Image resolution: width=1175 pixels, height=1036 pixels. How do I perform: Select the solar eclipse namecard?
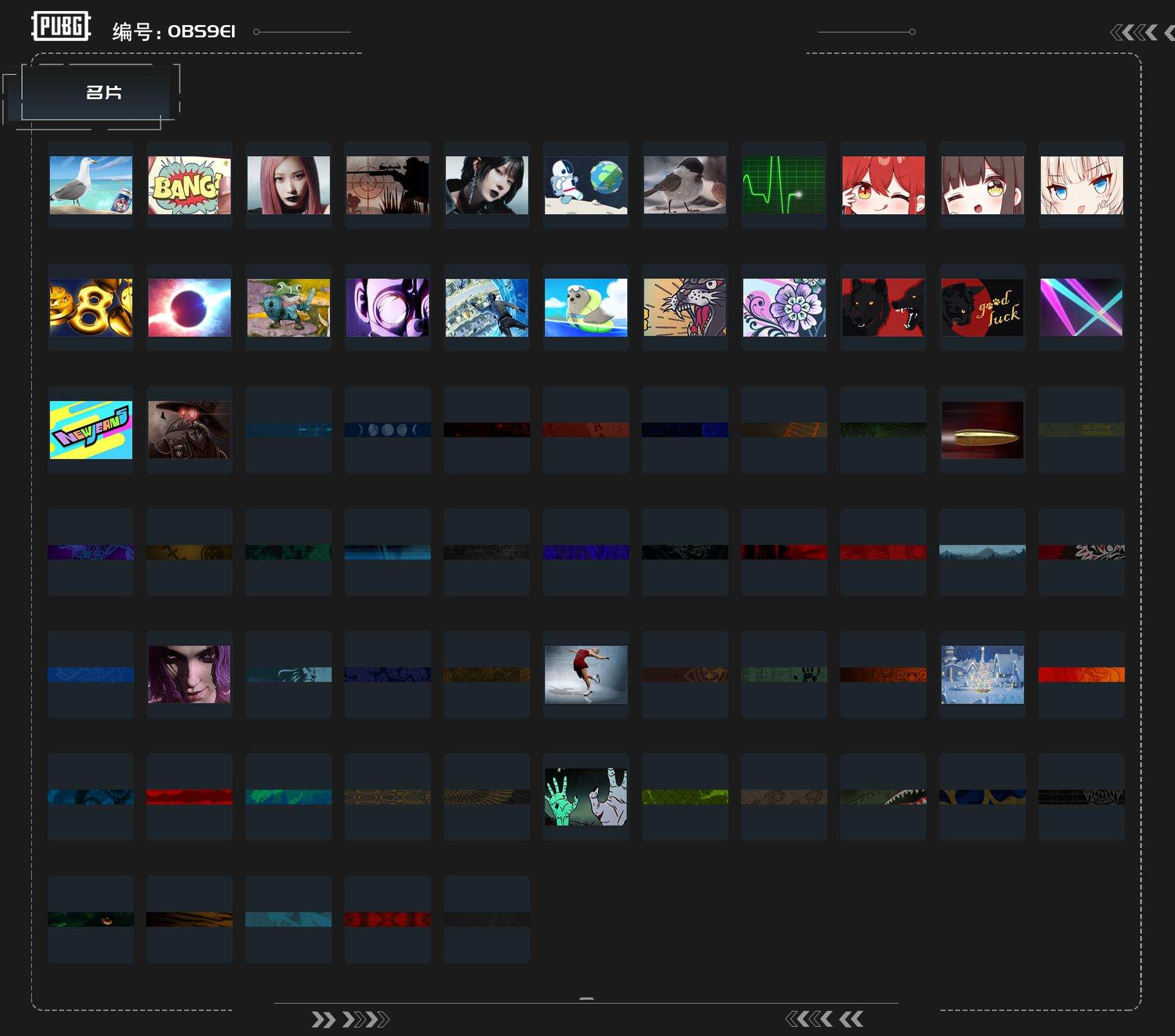(x=189, y=307)
